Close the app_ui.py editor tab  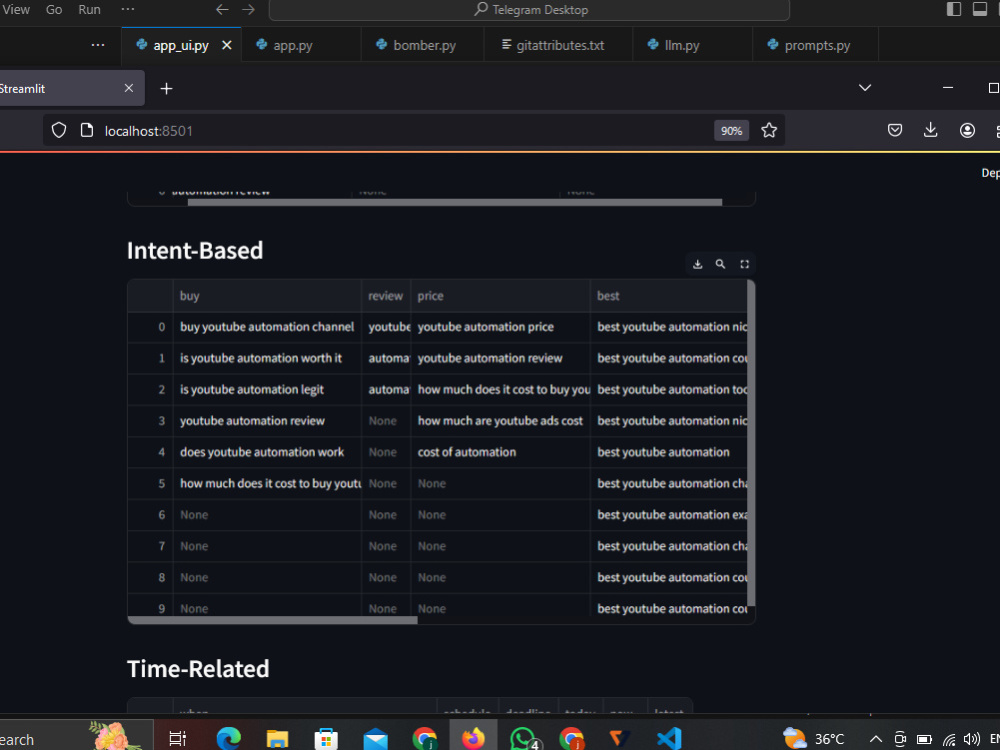(226, 45)
